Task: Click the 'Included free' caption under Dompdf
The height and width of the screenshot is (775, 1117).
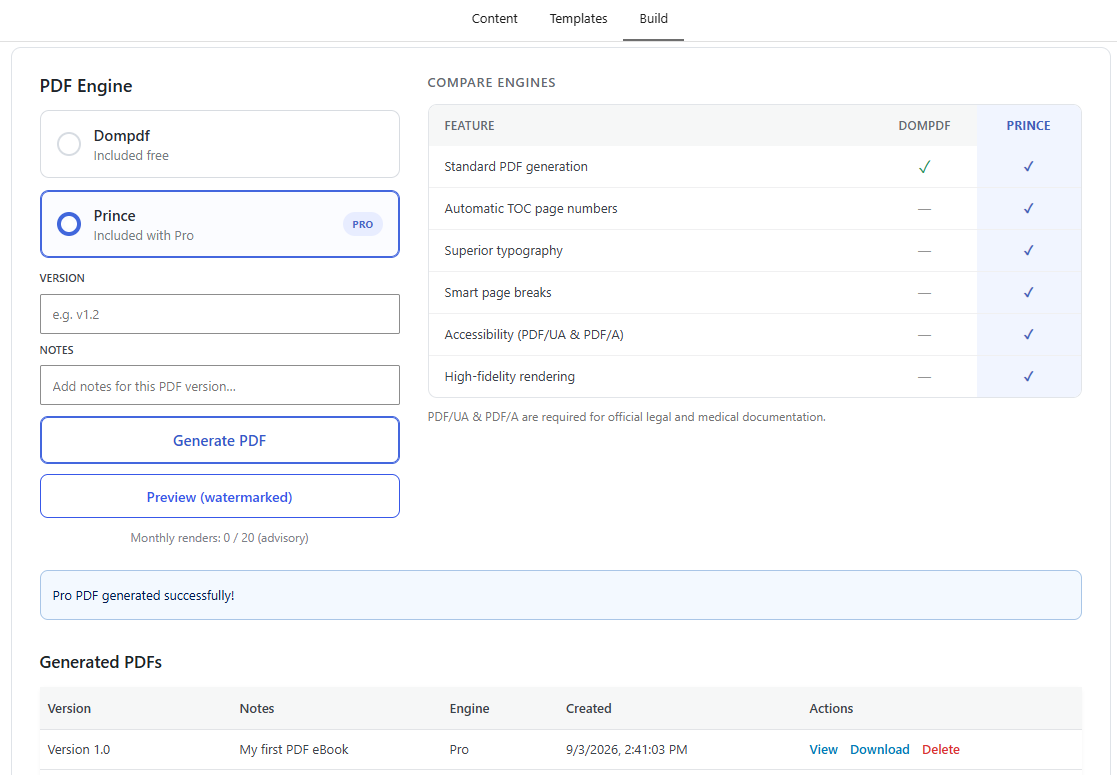Action: 131,155
